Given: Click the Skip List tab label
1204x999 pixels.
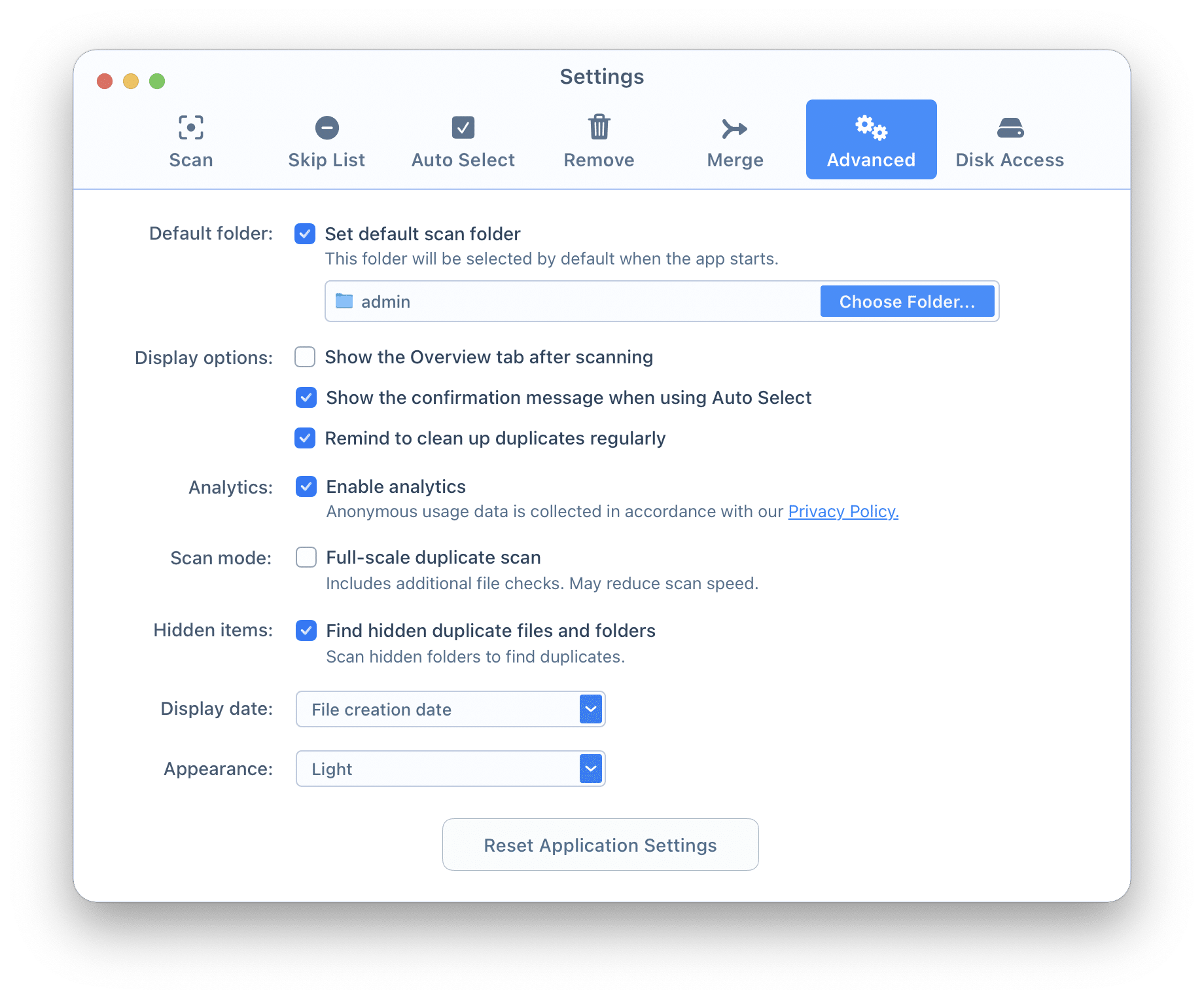Looking at the screenshot, I should 327,160.
